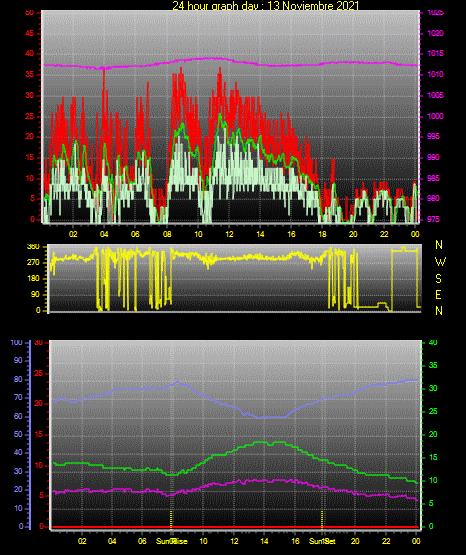Click the 22 hour tick on lower graph
Image resolution: width=466 pixels, height=555 pixels.
pos(386,541)
